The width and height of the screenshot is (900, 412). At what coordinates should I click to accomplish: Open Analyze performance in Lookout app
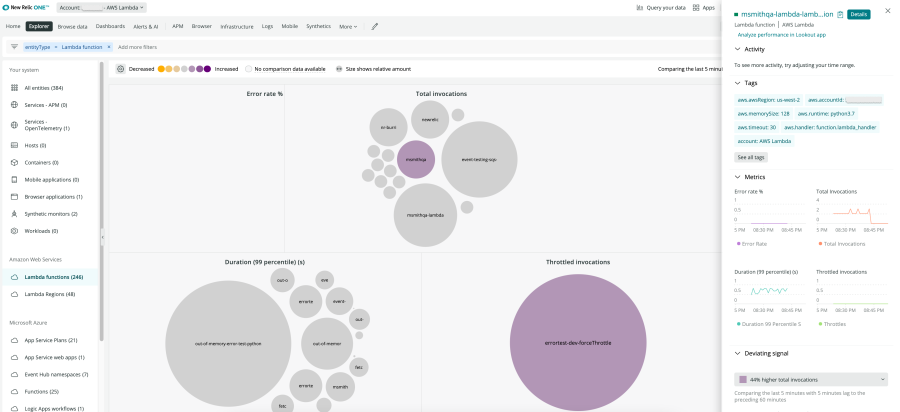point(781,35)
